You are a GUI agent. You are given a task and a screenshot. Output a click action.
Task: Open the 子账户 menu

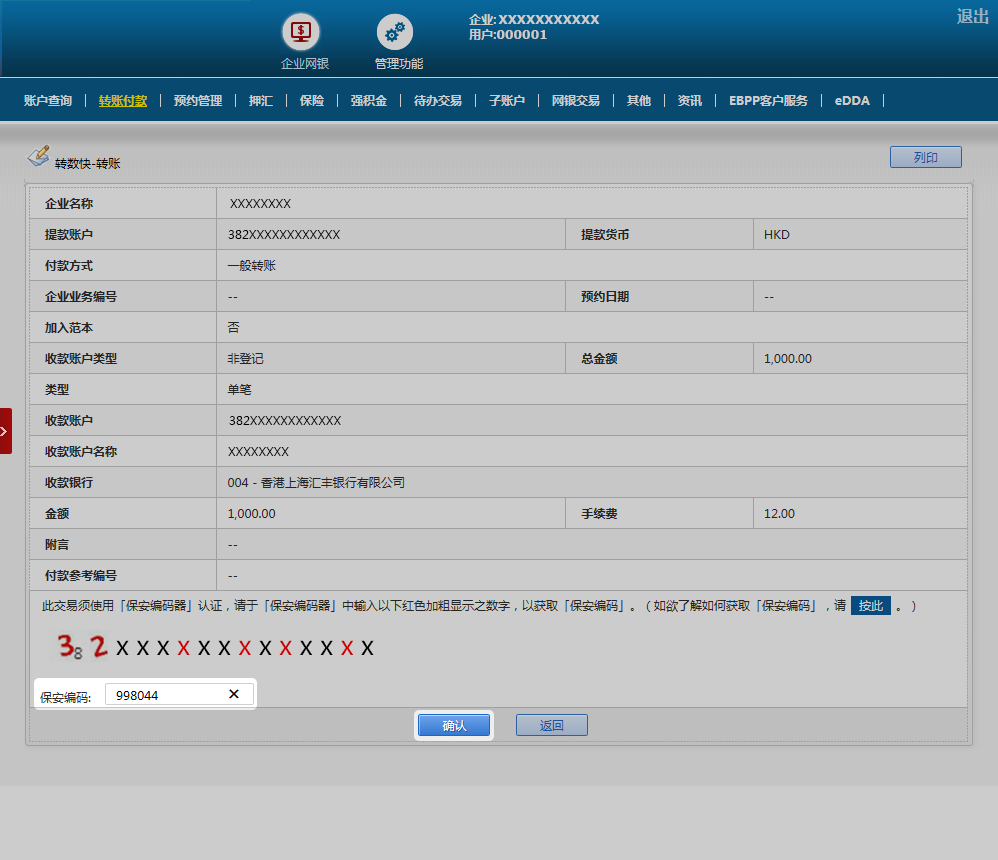507,101
